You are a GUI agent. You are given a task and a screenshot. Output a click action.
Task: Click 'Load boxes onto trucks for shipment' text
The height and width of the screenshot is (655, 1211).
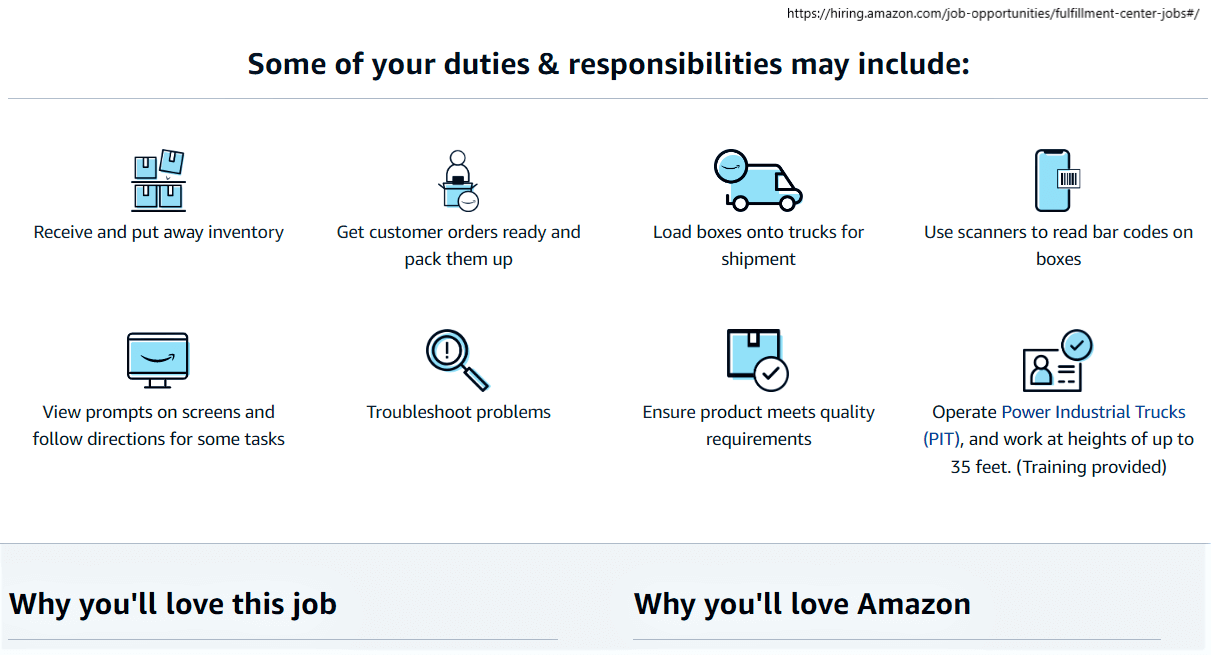[x=758, y=245]
